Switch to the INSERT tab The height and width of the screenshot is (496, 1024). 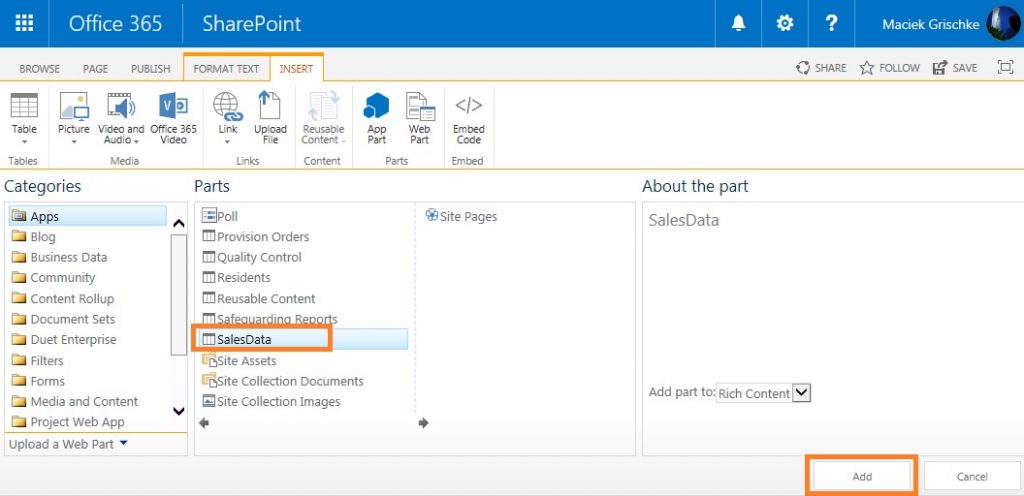point(296,69)
